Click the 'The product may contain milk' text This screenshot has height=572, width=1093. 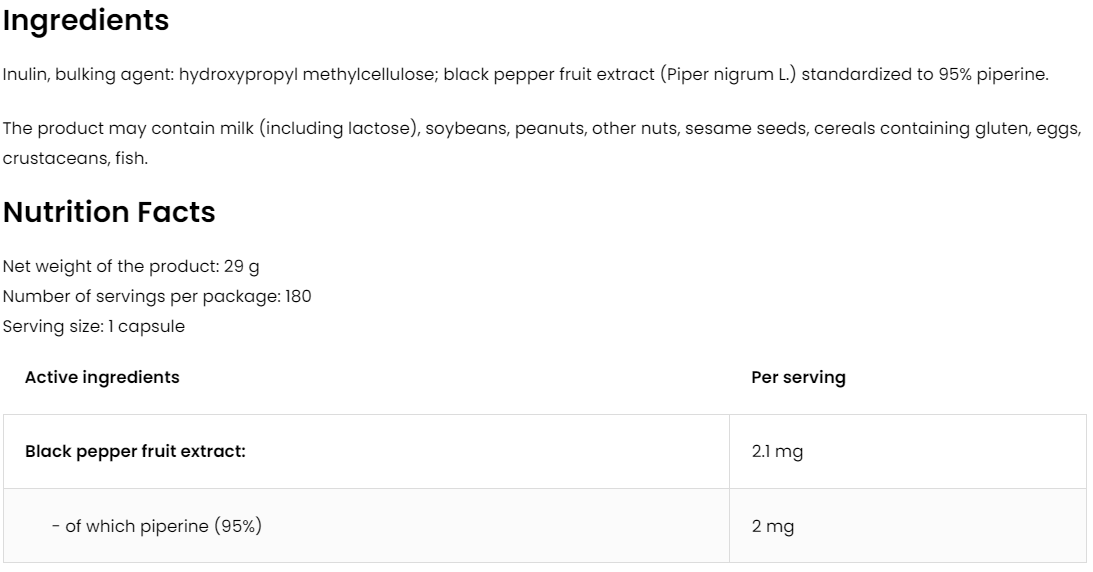click(x=129, y=129)
